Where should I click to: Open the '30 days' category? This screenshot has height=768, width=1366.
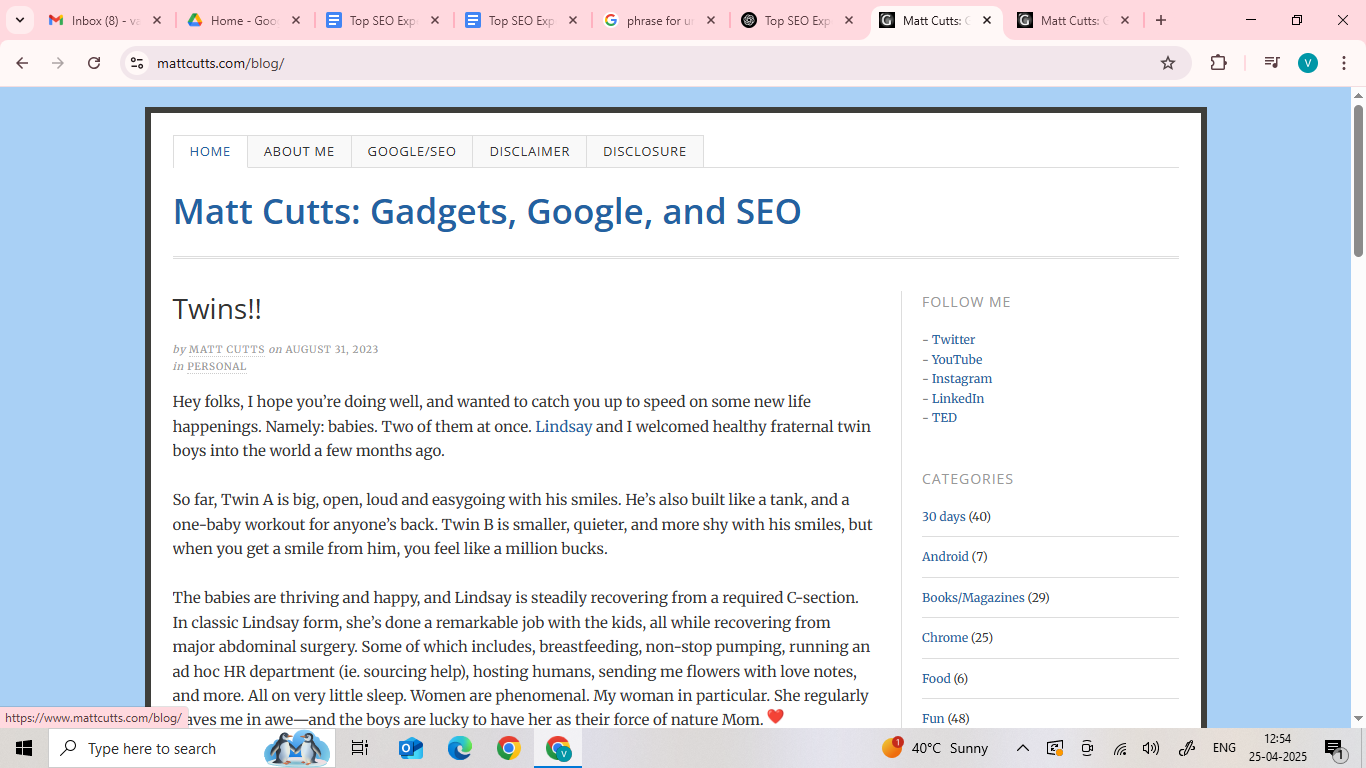944,517
